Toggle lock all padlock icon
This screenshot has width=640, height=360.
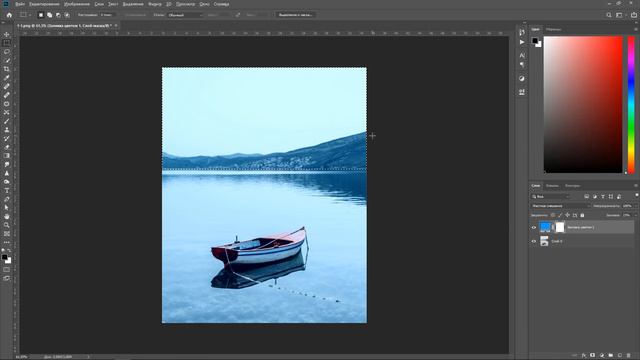[582, 215]
